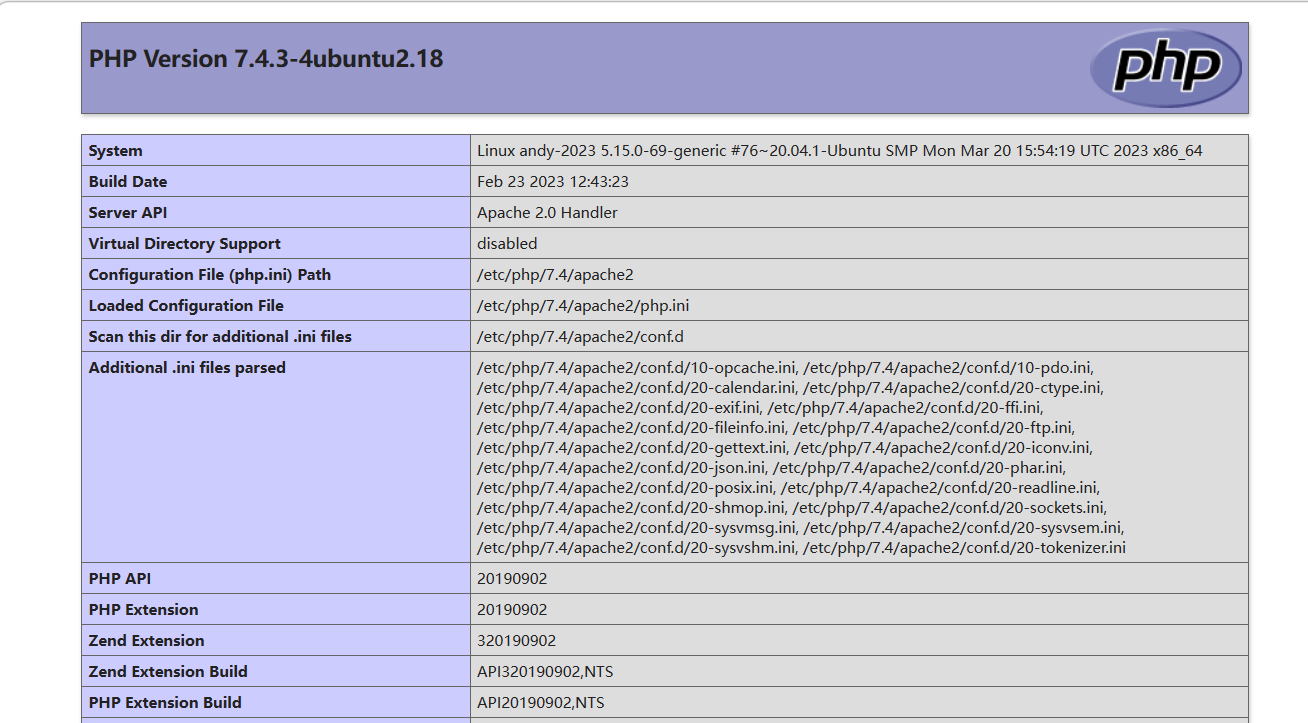
Task: Click the 10-opcache.ini file path
Action: [x=636, y=368]
